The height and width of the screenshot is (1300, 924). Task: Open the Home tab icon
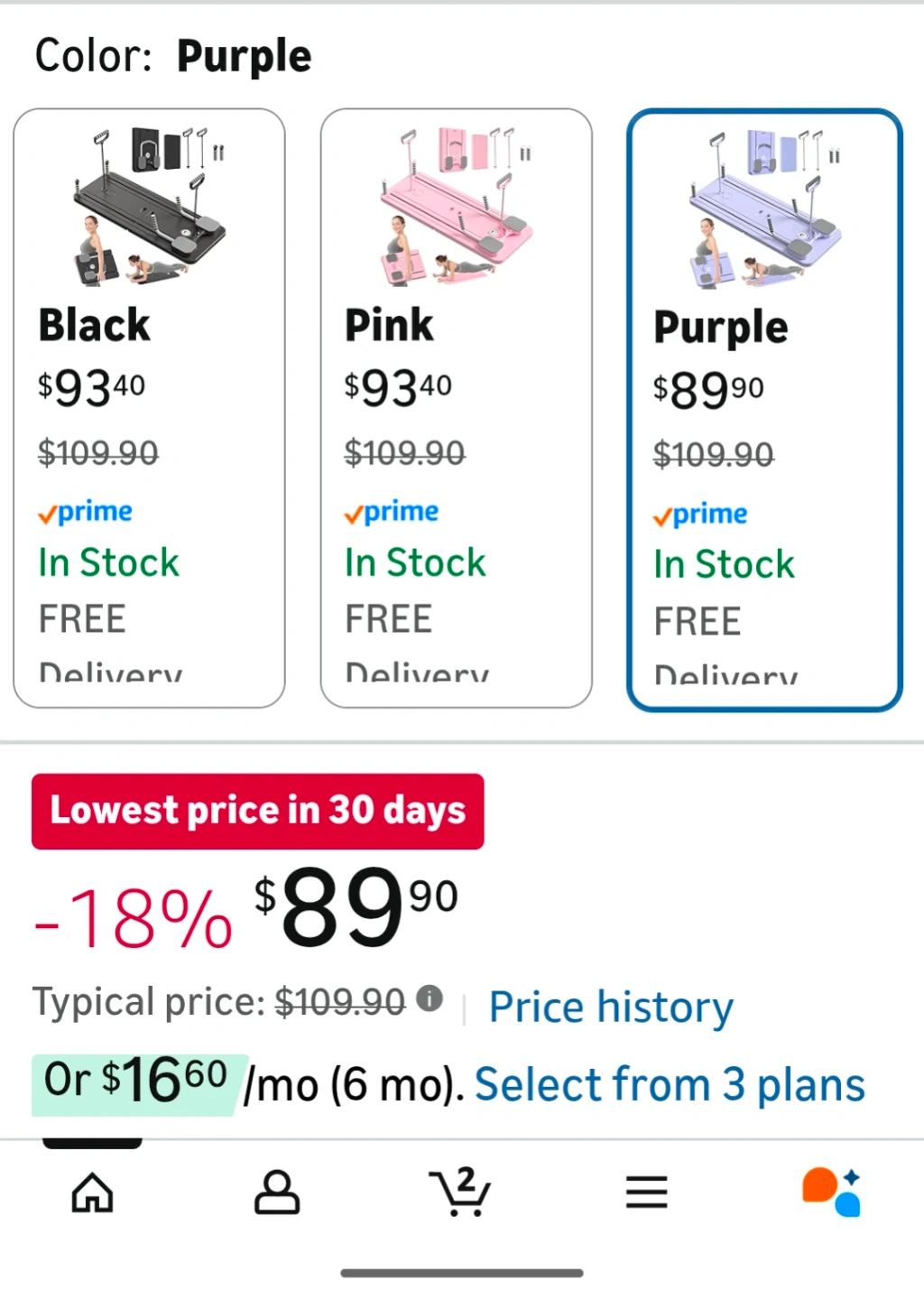click(92, 1193)
